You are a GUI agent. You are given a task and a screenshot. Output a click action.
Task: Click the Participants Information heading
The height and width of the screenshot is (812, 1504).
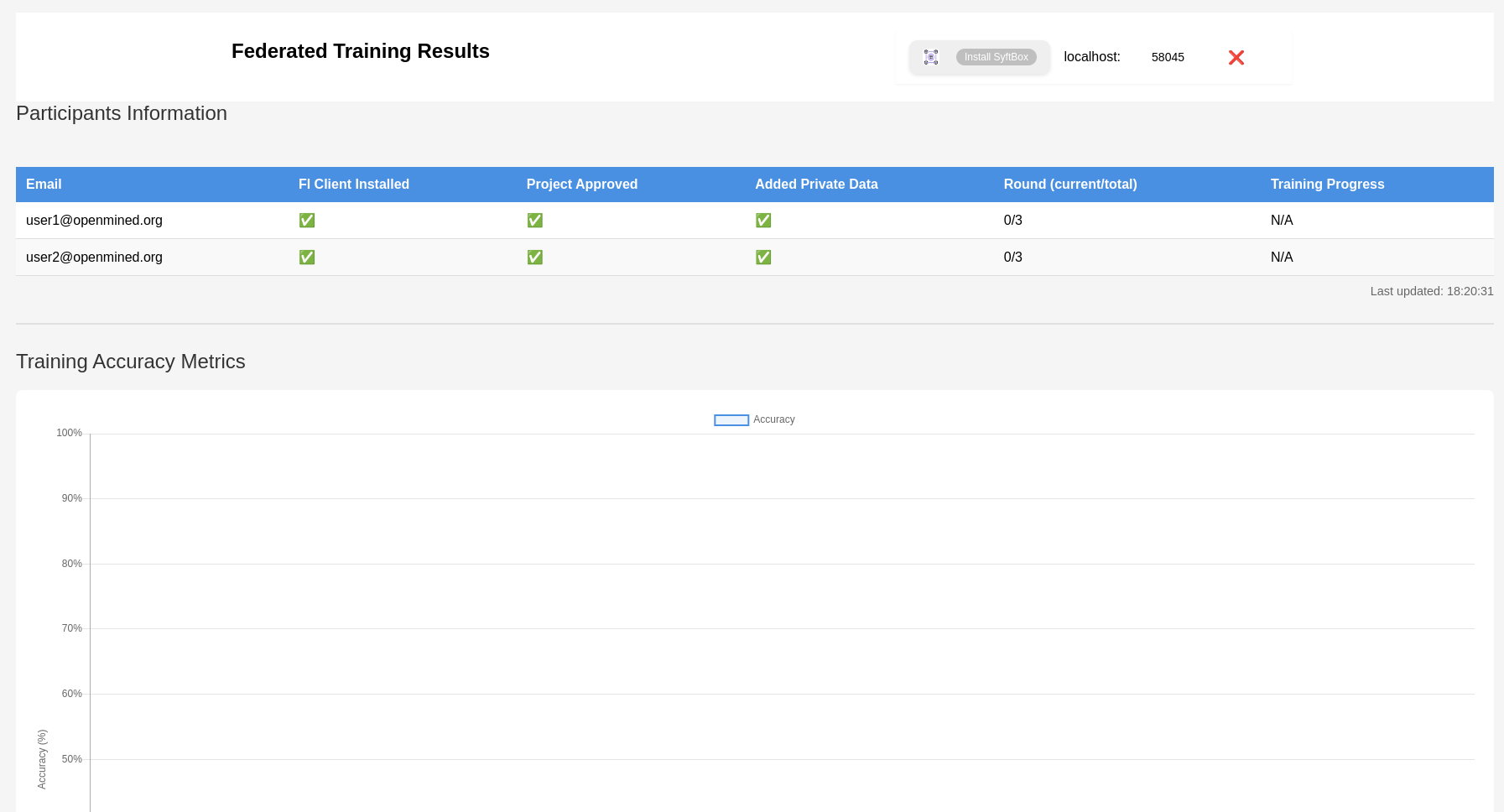[122, 113]
